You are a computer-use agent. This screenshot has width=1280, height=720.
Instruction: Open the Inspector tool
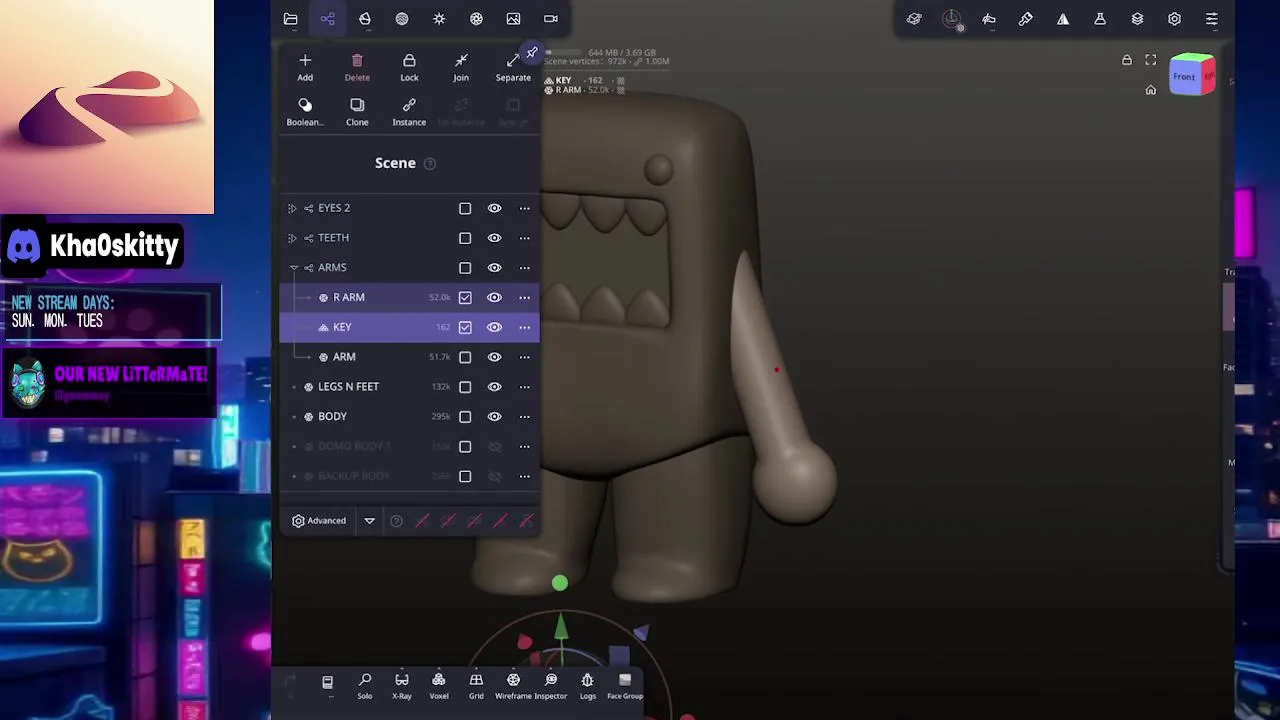(x=551, y=686)
